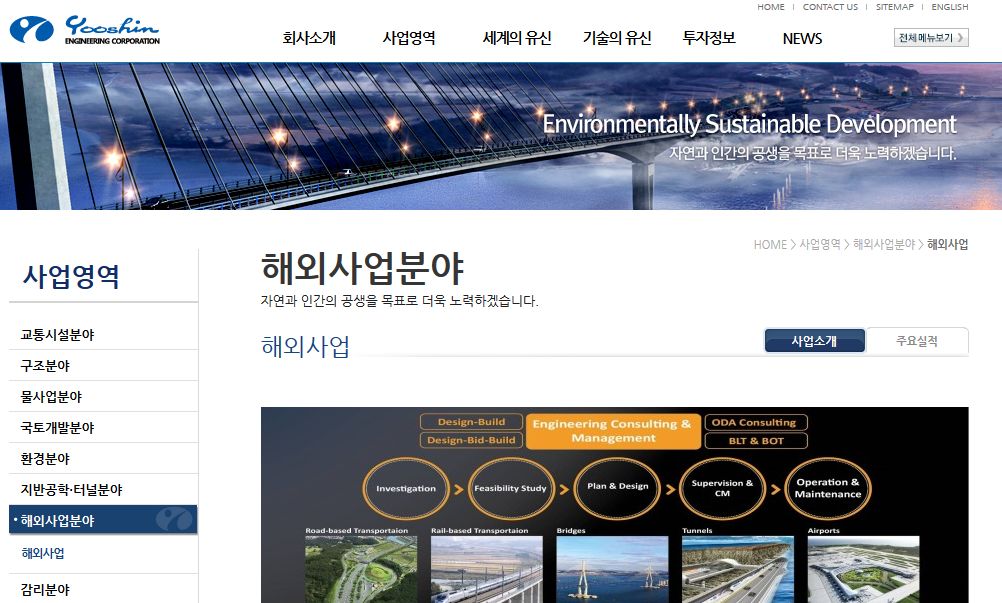Open the 전체메뉴보기 full menu button
The width and height of the screenshot is (1002, 603).
(x=930, y=38)
